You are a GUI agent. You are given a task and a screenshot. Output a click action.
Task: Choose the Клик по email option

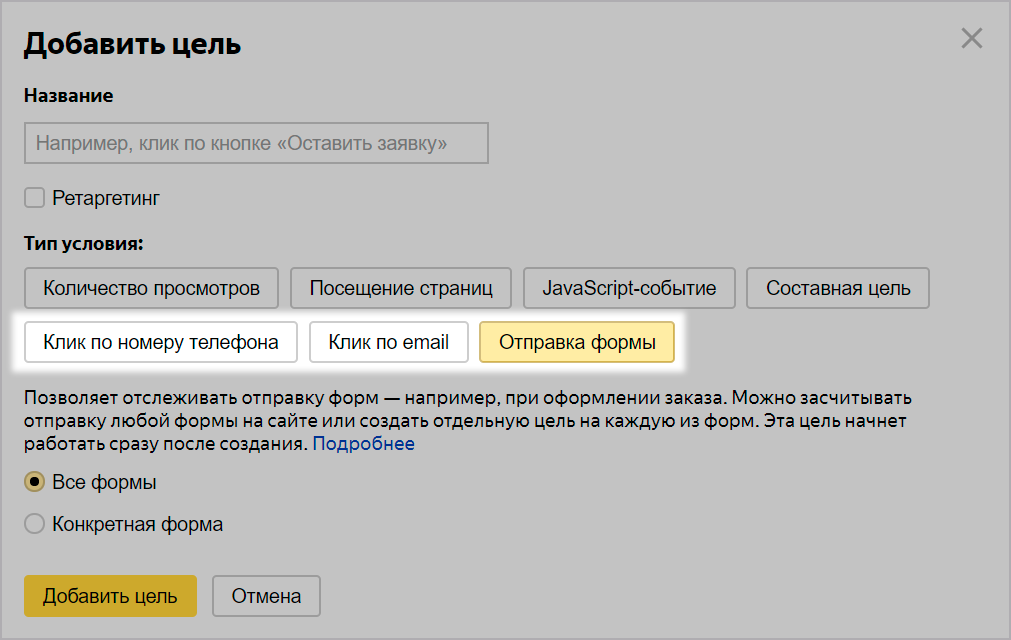point(389,342)
